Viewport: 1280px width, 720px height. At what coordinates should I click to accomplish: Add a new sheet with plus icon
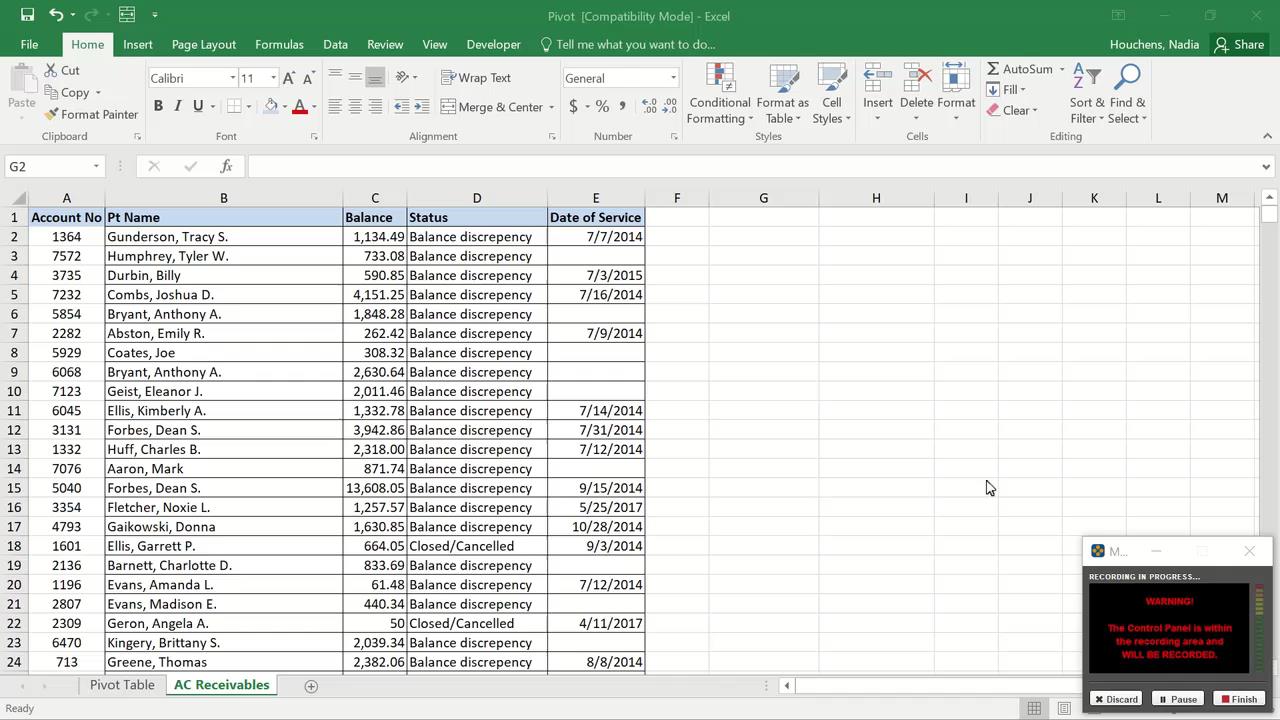[x=311, y=686]
